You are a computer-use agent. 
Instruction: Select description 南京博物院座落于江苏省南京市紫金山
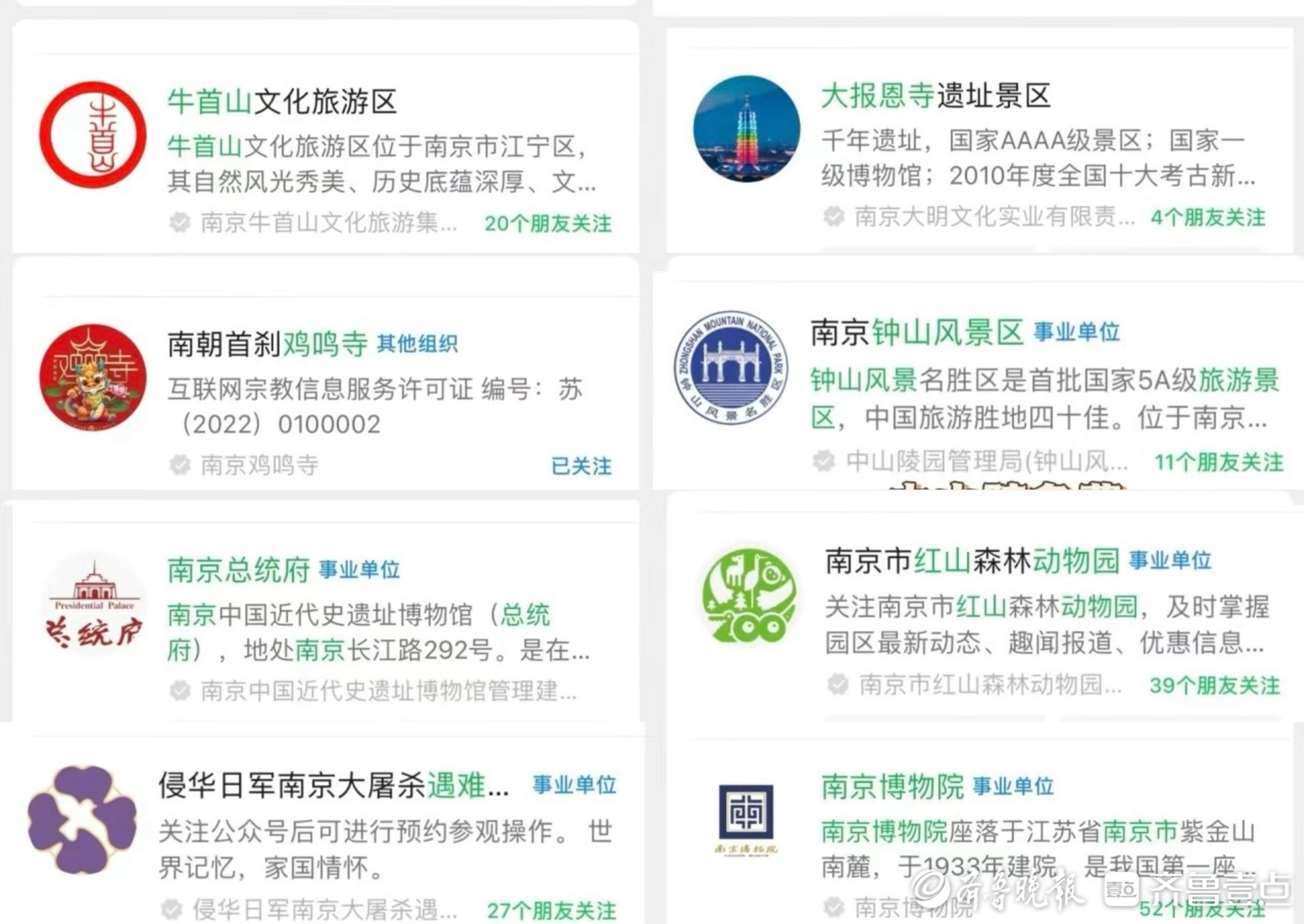(x=1038, y=832)
